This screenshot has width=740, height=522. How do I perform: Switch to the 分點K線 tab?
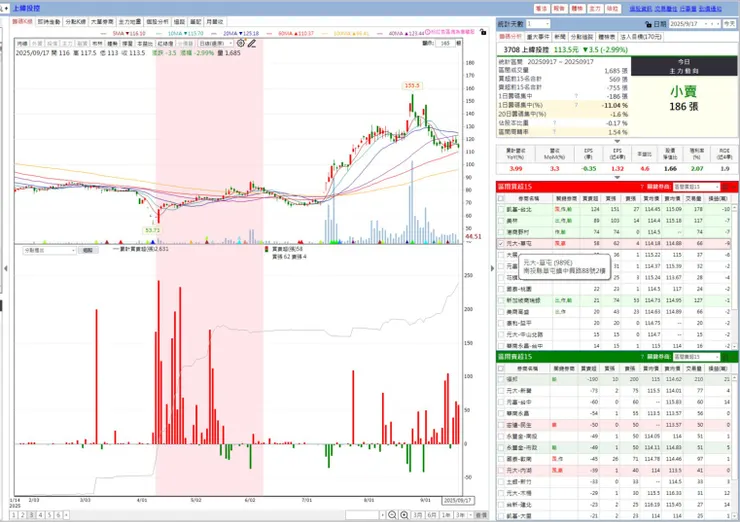(x=76, y=22)
